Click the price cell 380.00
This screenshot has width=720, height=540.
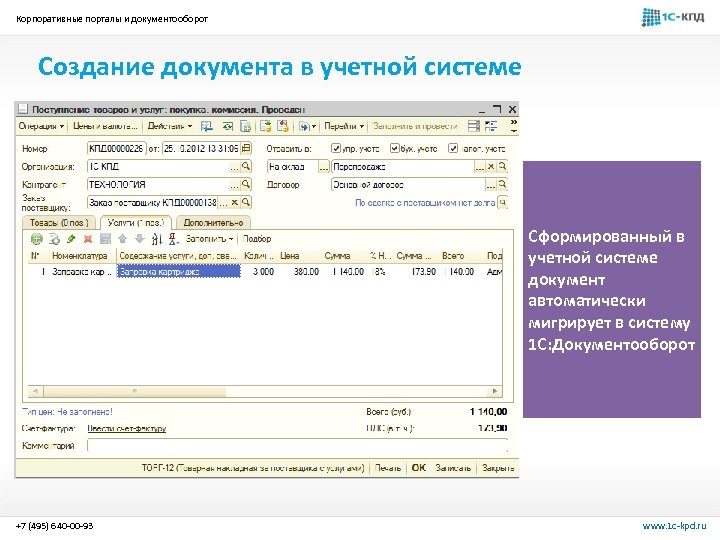click(x=299, y=272)
